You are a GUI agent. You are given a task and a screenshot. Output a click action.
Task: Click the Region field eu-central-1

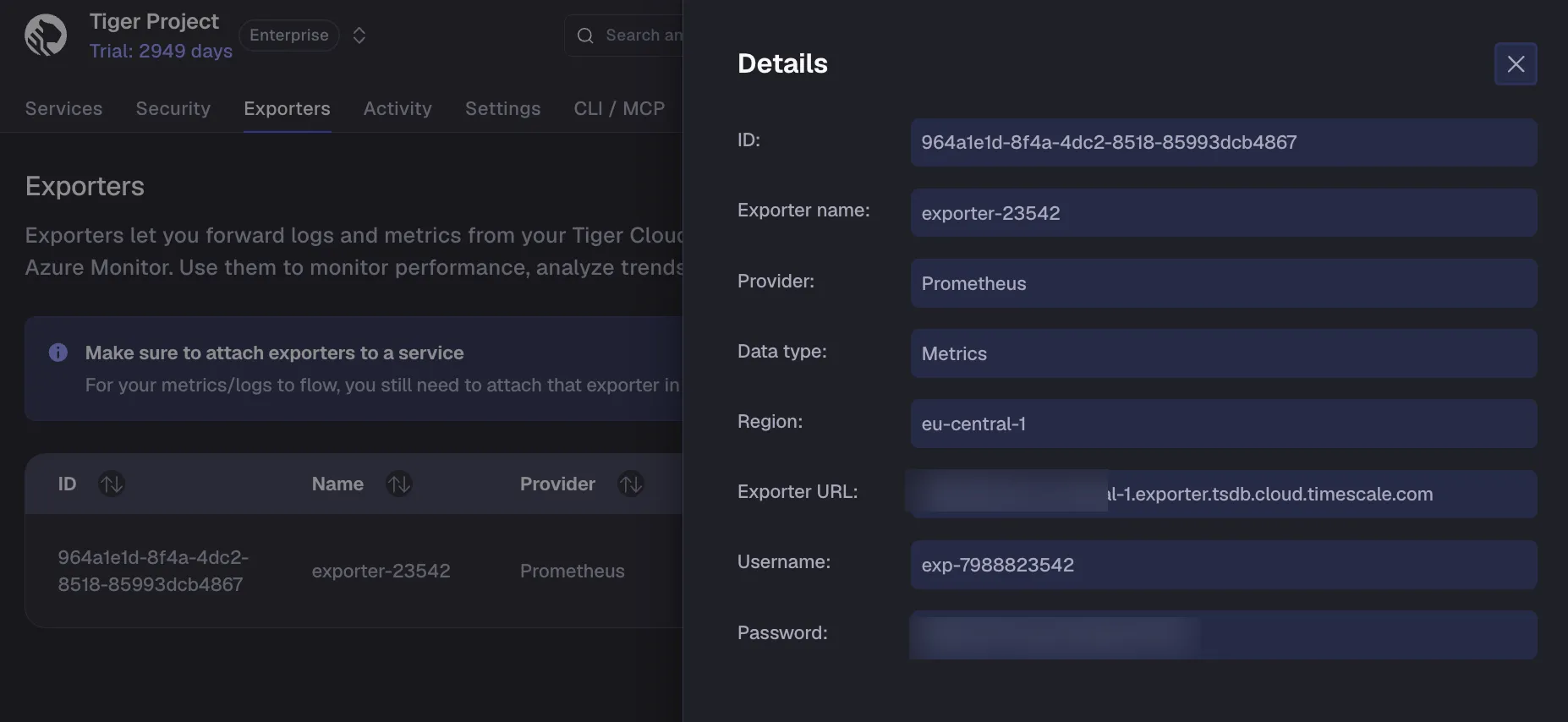(x=1224, y=424)
